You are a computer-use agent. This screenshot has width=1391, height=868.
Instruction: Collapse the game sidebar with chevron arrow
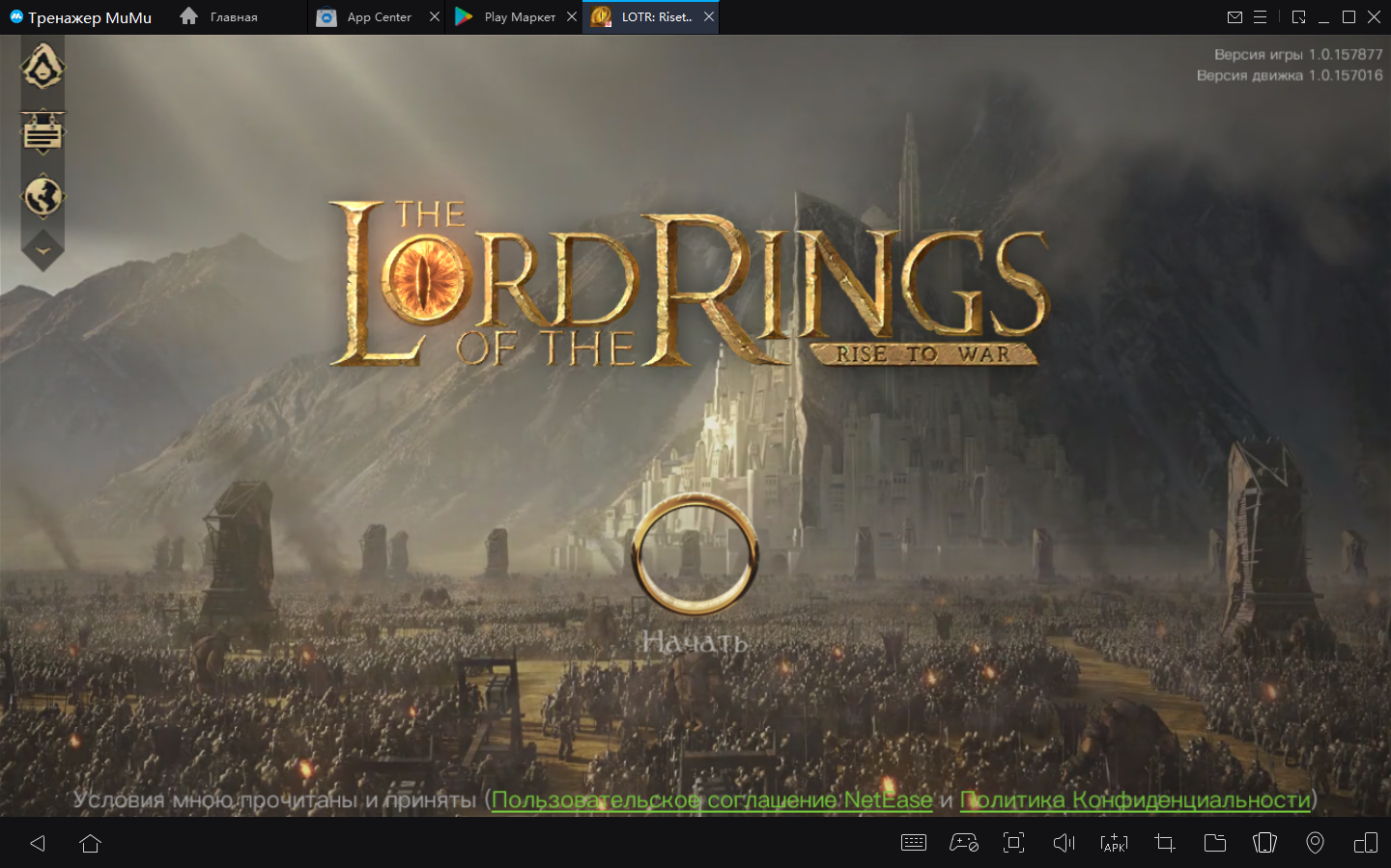tap(43, 250)
